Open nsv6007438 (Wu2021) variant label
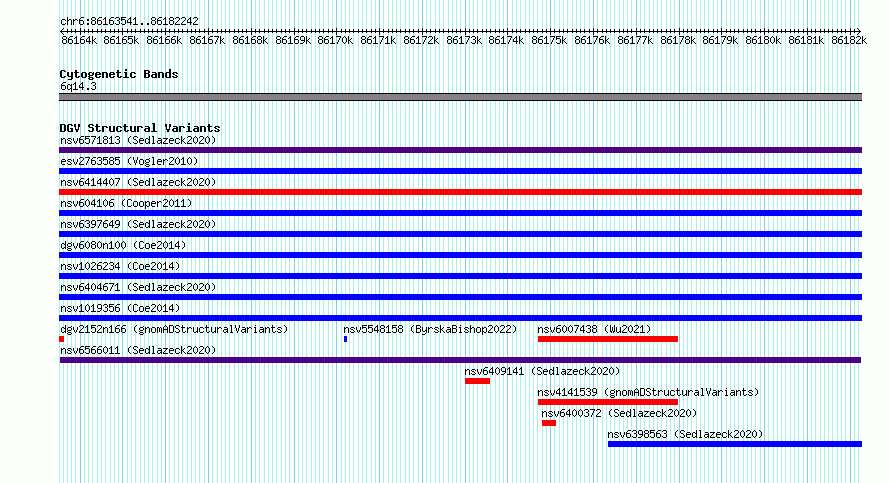Viewport: 890px width, 483px height. coord(594,329)
